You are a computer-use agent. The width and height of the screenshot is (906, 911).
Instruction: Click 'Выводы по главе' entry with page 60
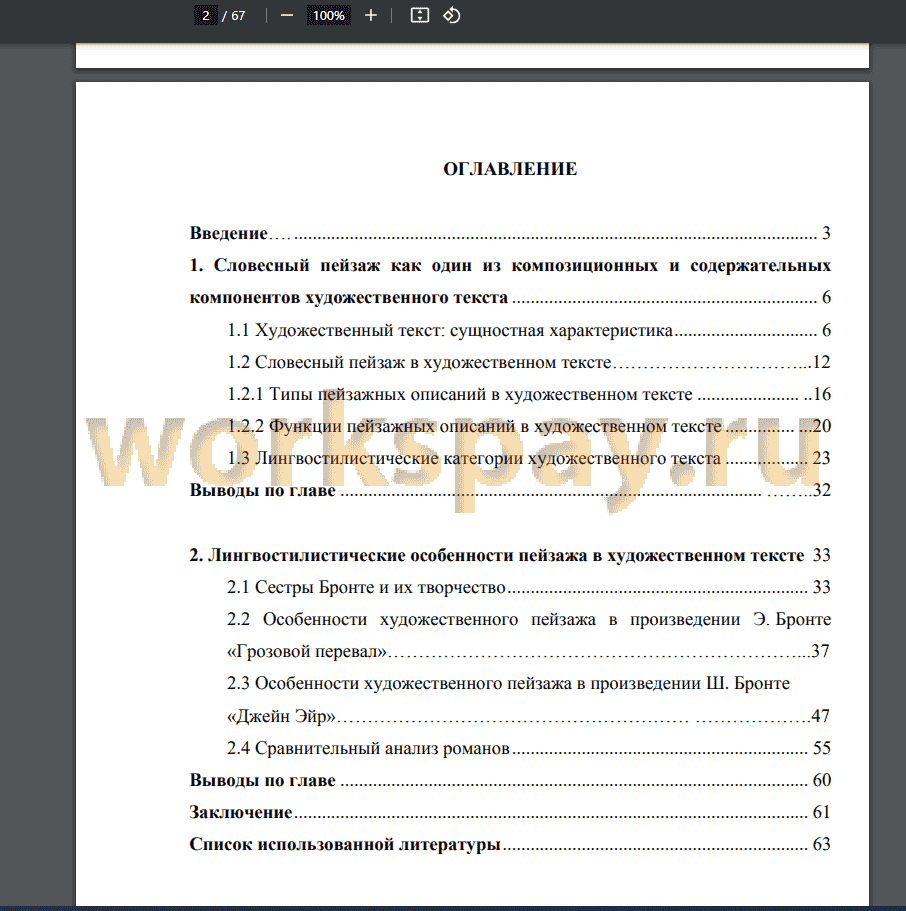[510, 780]
